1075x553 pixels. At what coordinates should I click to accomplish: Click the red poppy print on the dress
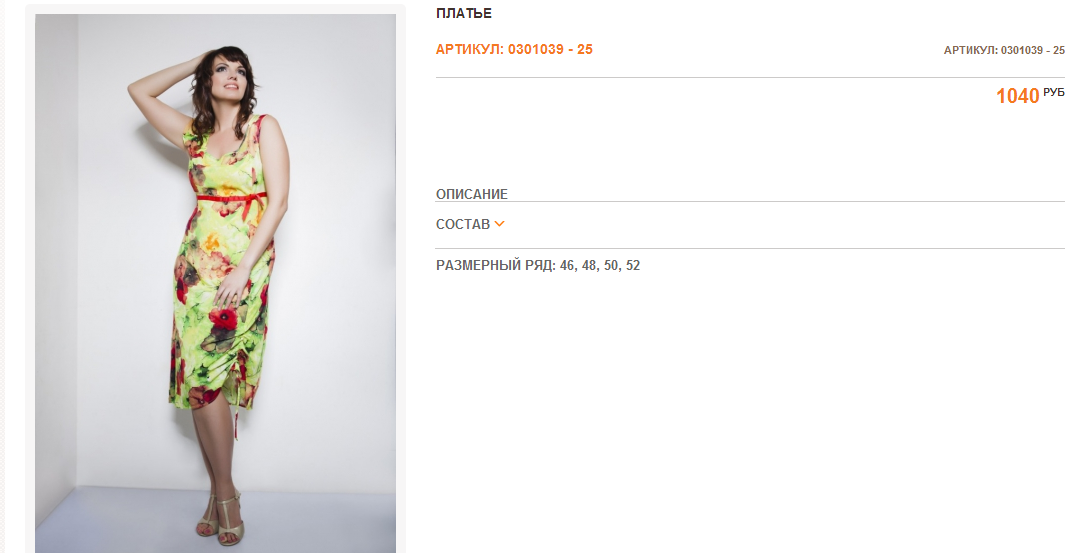[x=223, y=318]
